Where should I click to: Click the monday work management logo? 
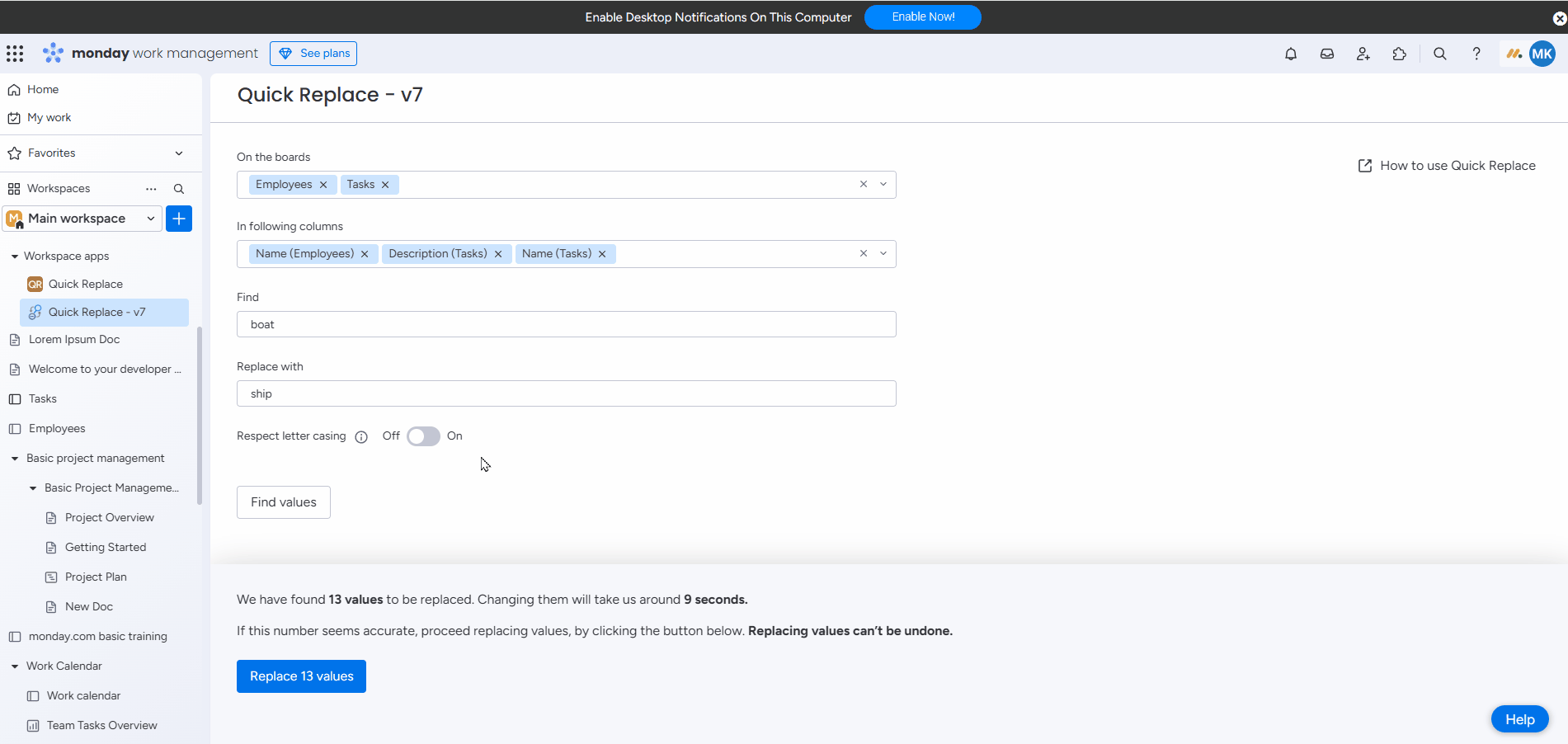tap(150, 54)
